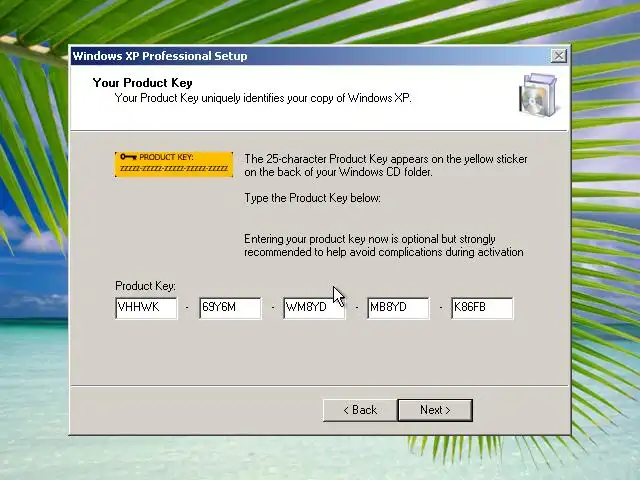640x480 pixels.
Task: Click the '25-character Product Key appears' description
Action: click(x=386, y=165)
